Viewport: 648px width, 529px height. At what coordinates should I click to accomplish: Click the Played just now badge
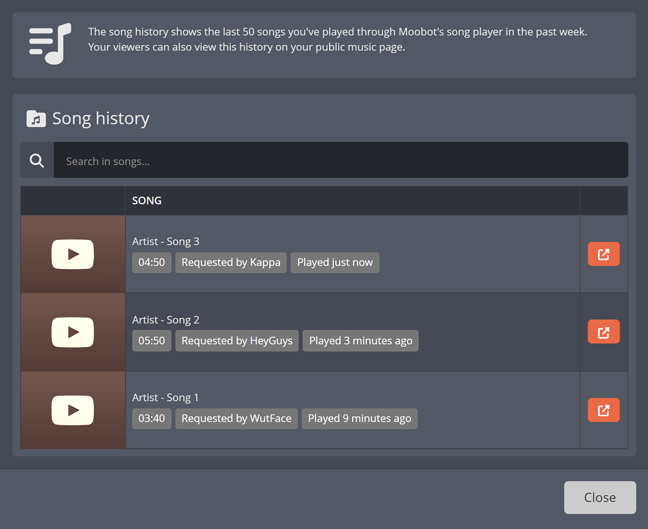[335, 263]
